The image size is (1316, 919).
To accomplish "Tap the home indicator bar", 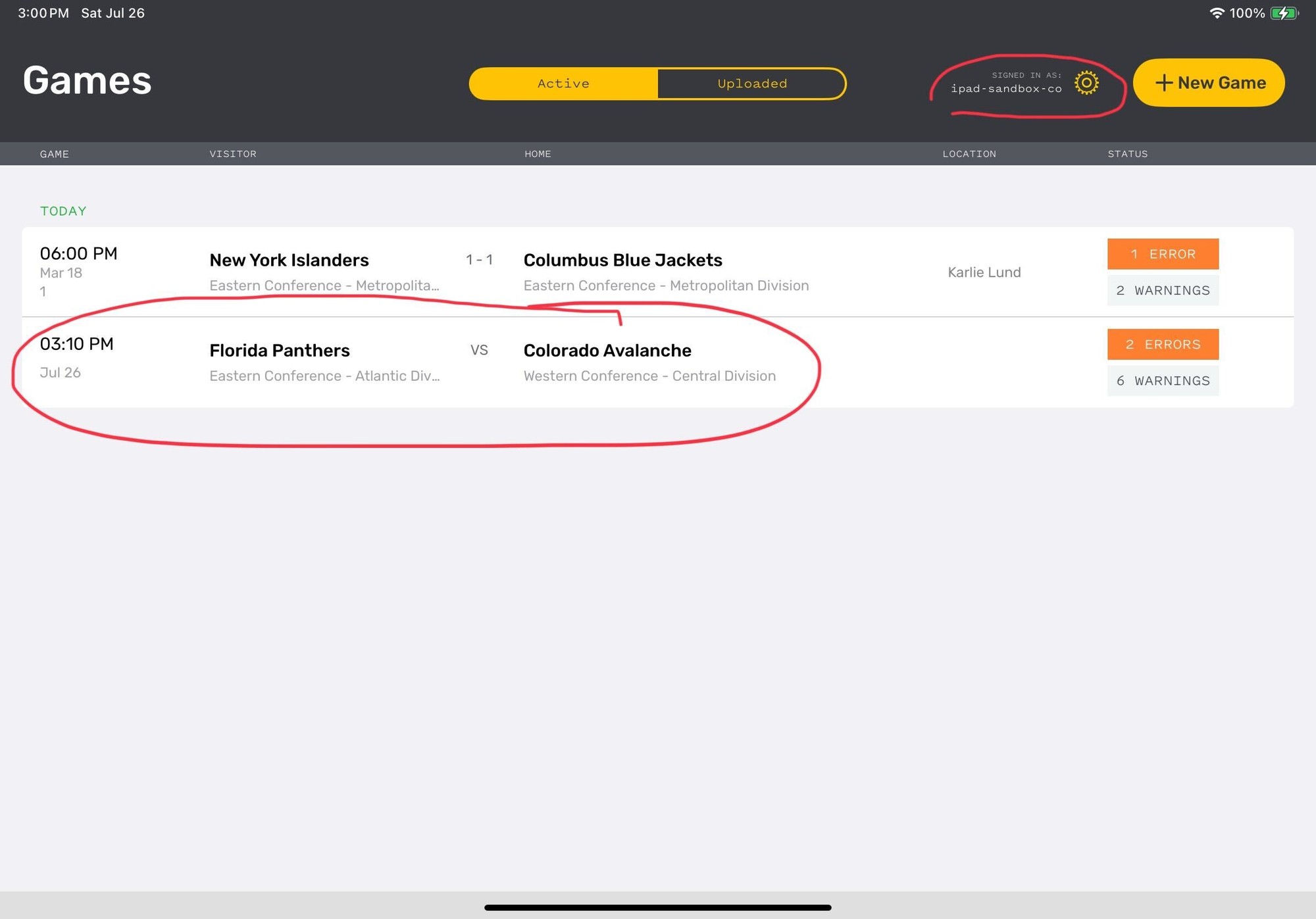I will coord(657,907).
